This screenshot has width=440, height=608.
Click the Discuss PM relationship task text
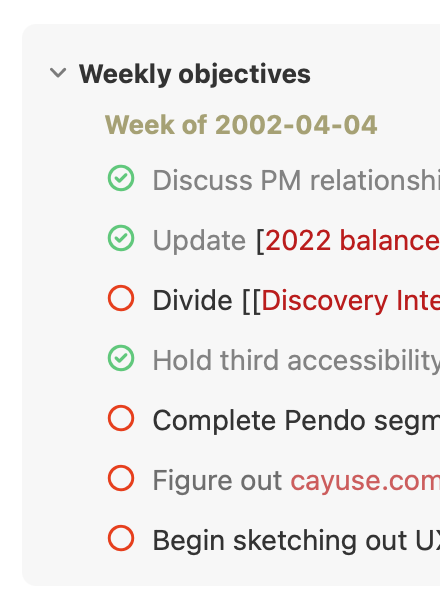[296, 180]
